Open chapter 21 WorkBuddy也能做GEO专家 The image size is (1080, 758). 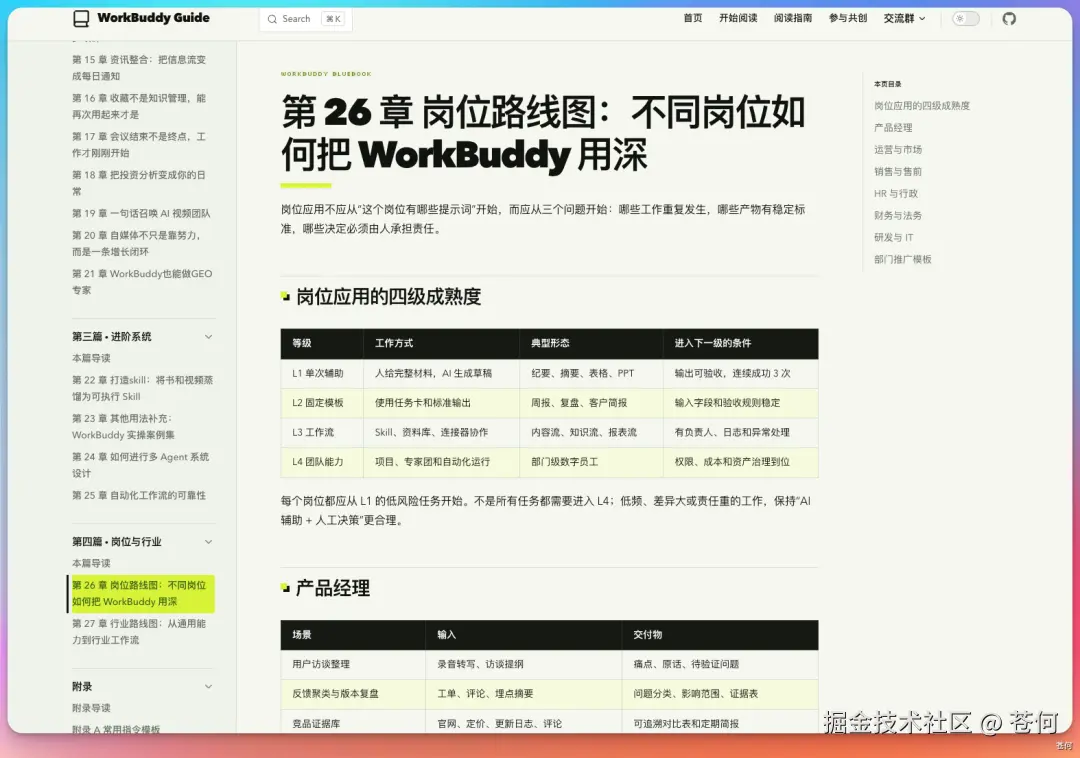click(x=143, y=282)
